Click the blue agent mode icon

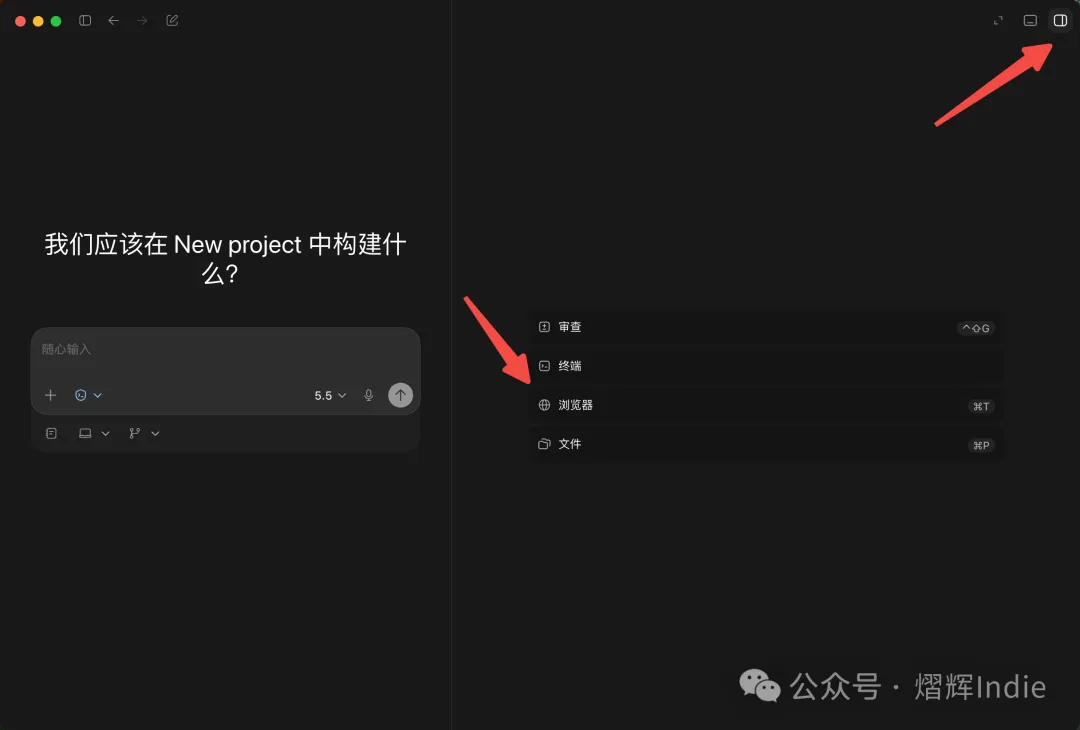81,395
